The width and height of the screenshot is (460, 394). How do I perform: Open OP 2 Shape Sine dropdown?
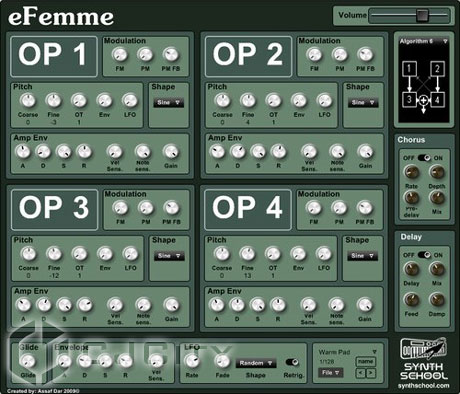click(x=363, y=103)
